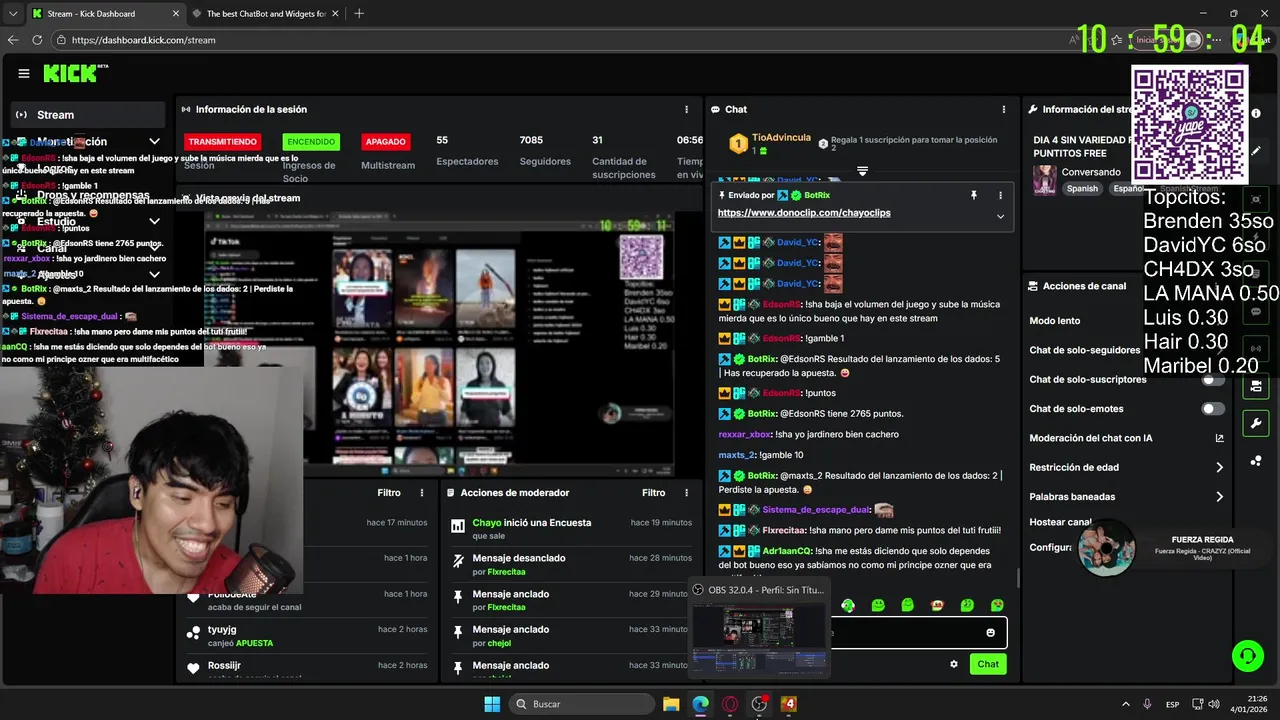
Task: Click Moderación del chat con IA
Action: pyautogui.click(x=1091, y=438)
